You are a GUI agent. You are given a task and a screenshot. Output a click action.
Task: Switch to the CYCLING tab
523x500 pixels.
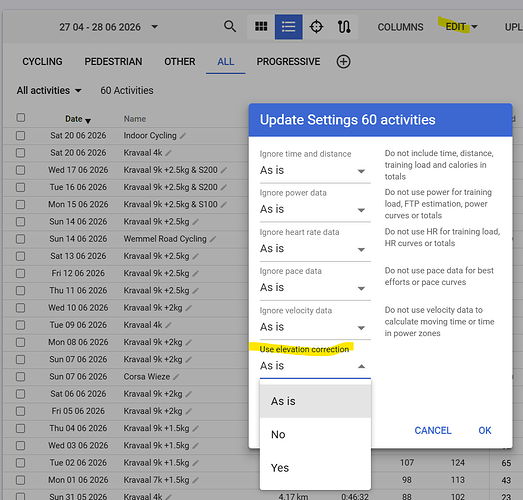(x=42, y=62)
